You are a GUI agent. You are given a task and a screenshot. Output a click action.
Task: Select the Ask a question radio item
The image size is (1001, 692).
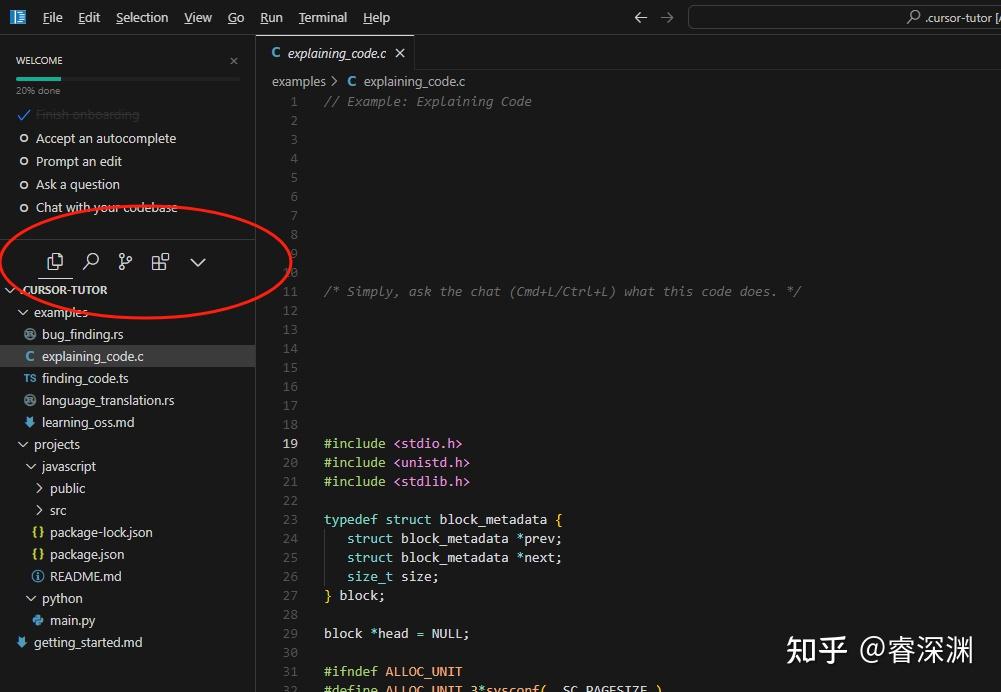[x=78, y=184]
